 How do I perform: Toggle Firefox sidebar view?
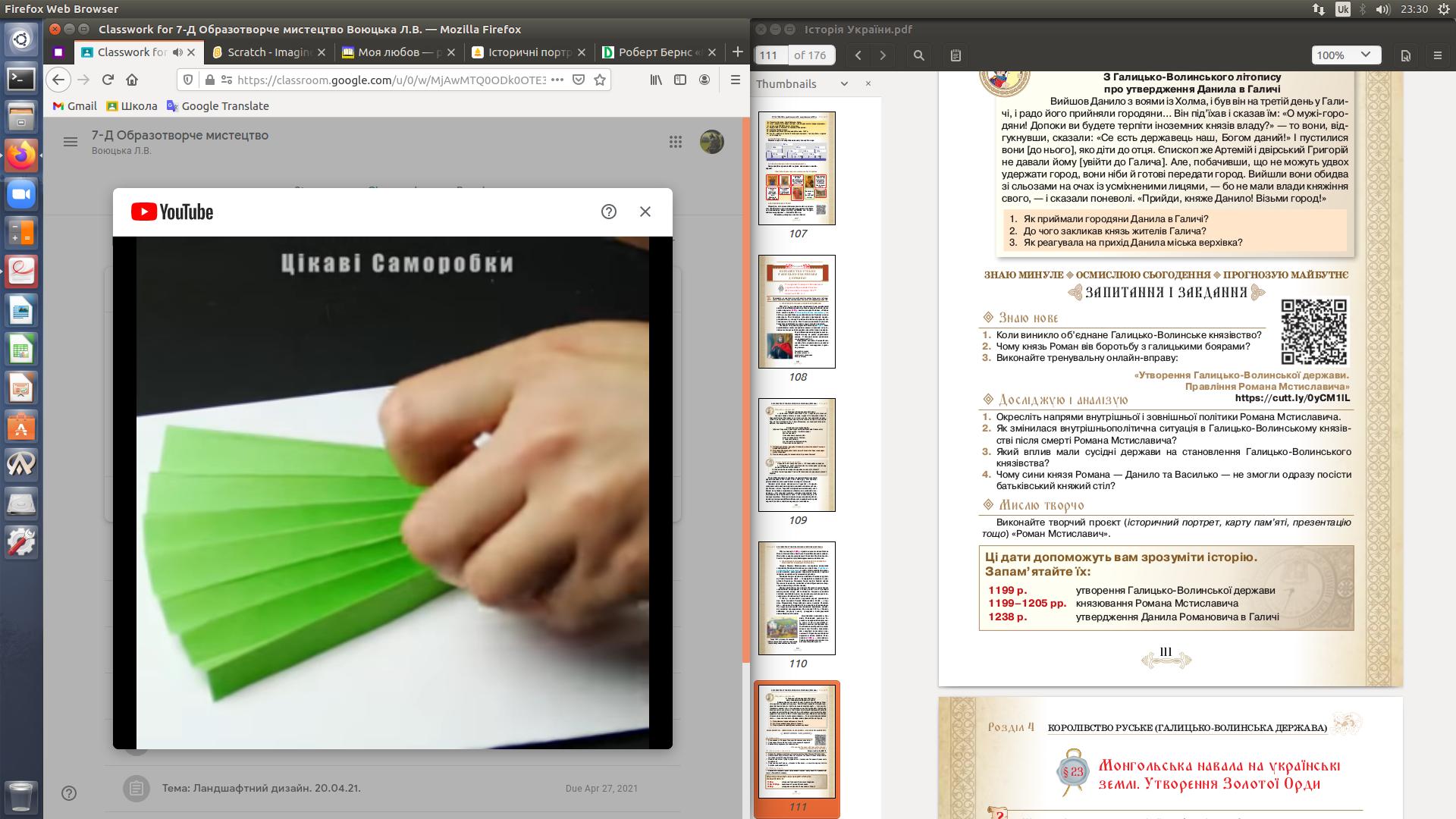(x=680, y=80)
